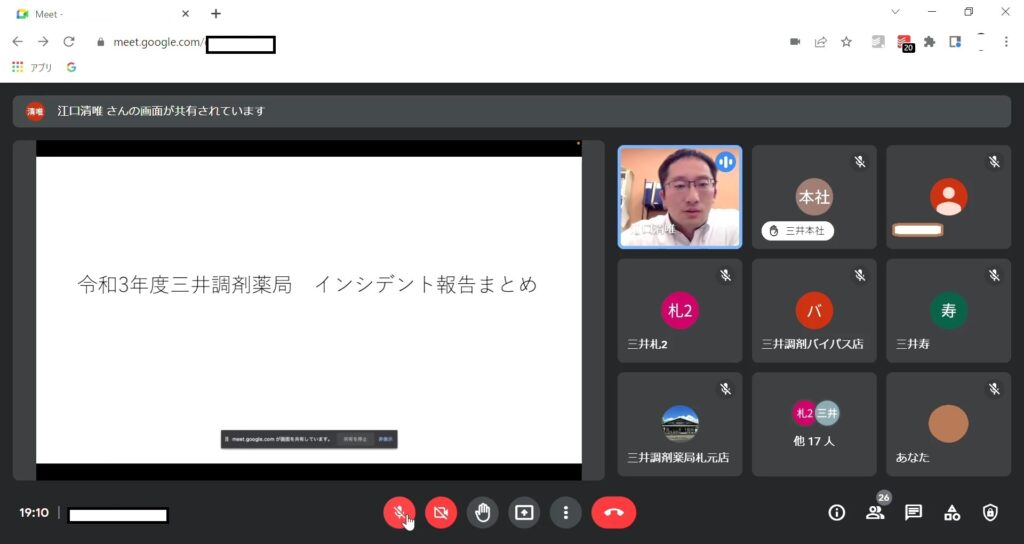Open the red extension with 20 badge
Screen dimensions: 1024x544
click(904, 43)
